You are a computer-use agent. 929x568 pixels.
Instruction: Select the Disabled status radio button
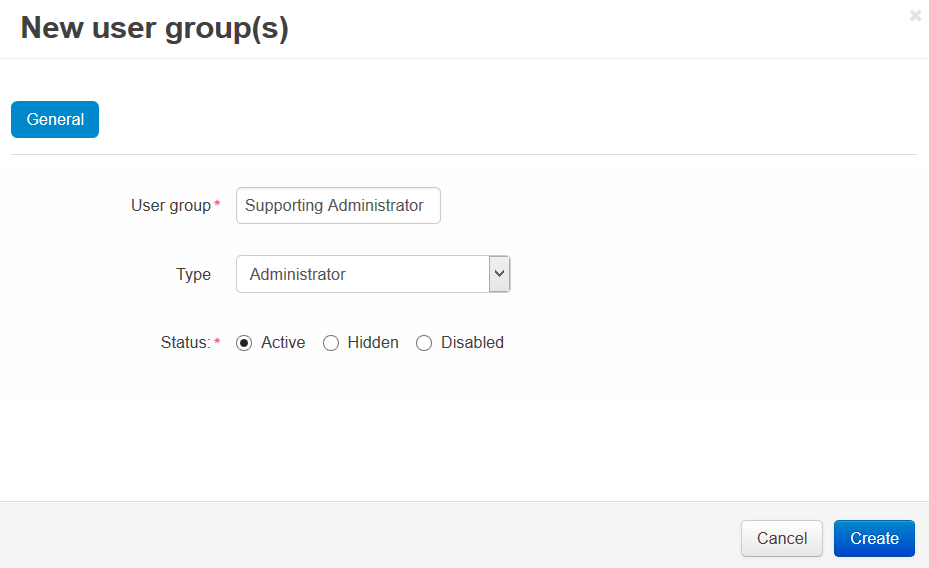(424, 343)
